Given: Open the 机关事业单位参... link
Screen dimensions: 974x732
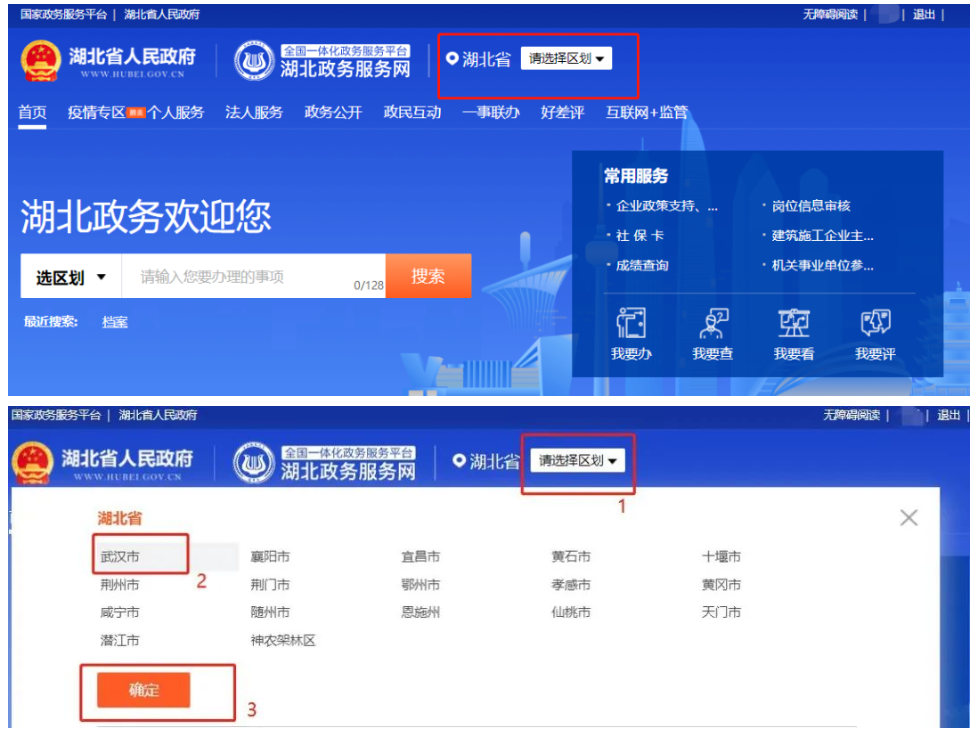Looking at the screenshot, I should (x=822, y=265).
